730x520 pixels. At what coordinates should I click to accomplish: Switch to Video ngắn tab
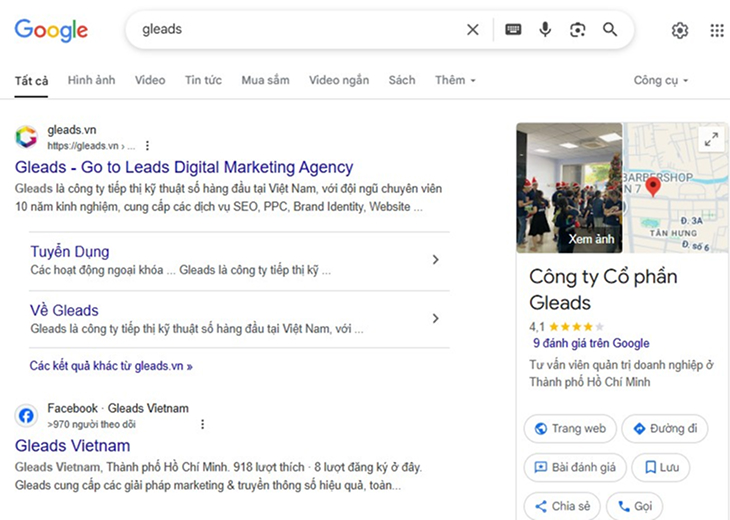(x=339, y=80)
